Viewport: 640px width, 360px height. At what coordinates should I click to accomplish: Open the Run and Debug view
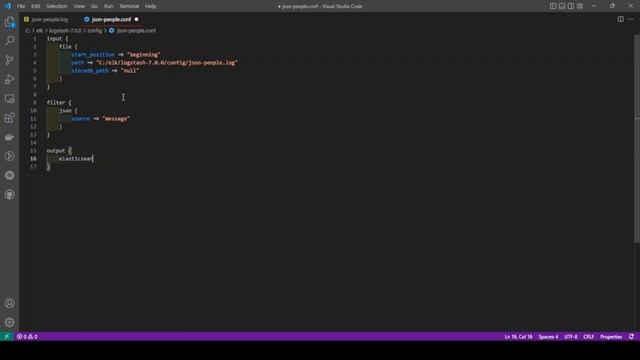tap(9, 79)
